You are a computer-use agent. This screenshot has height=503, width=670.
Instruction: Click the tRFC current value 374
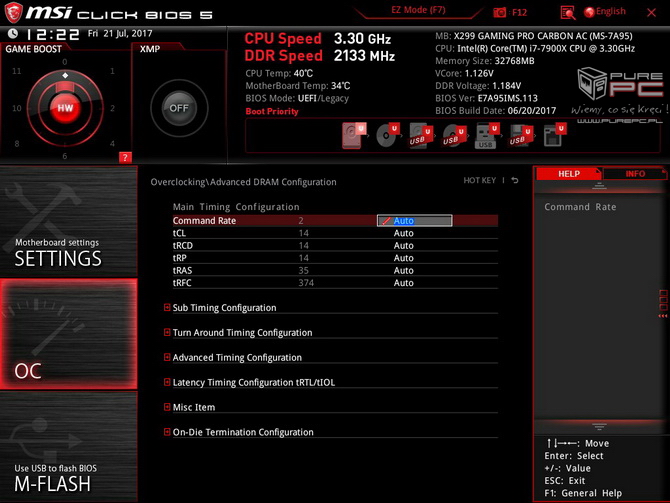(x=306, y=282)
